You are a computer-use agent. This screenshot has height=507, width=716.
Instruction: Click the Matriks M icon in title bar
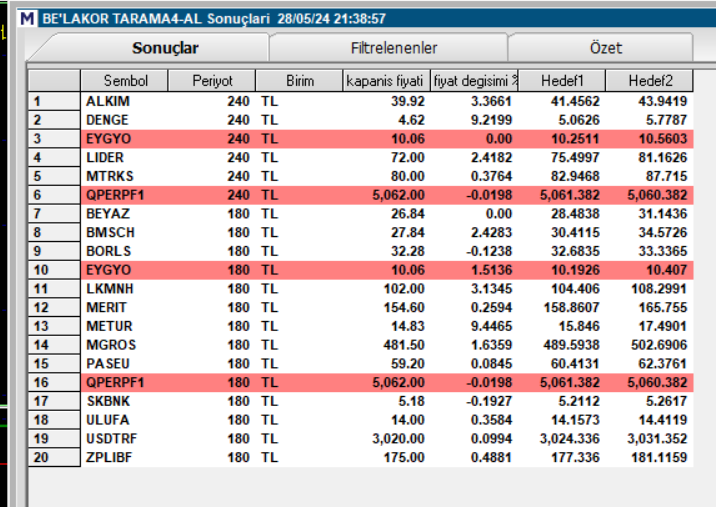click(x=27, y=19)
